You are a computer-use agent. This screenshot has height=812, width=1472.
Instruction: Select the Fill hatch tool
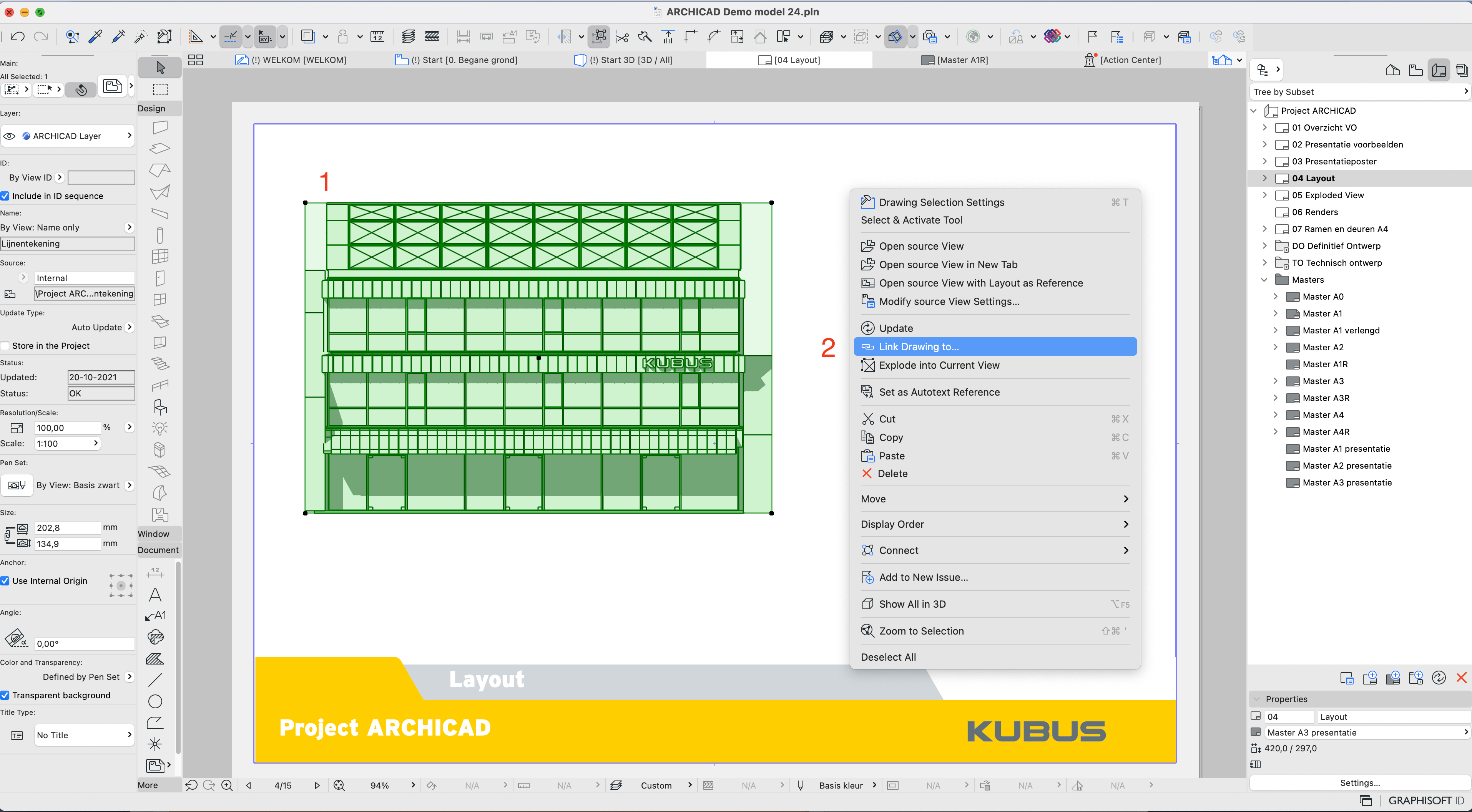(155, 658)
